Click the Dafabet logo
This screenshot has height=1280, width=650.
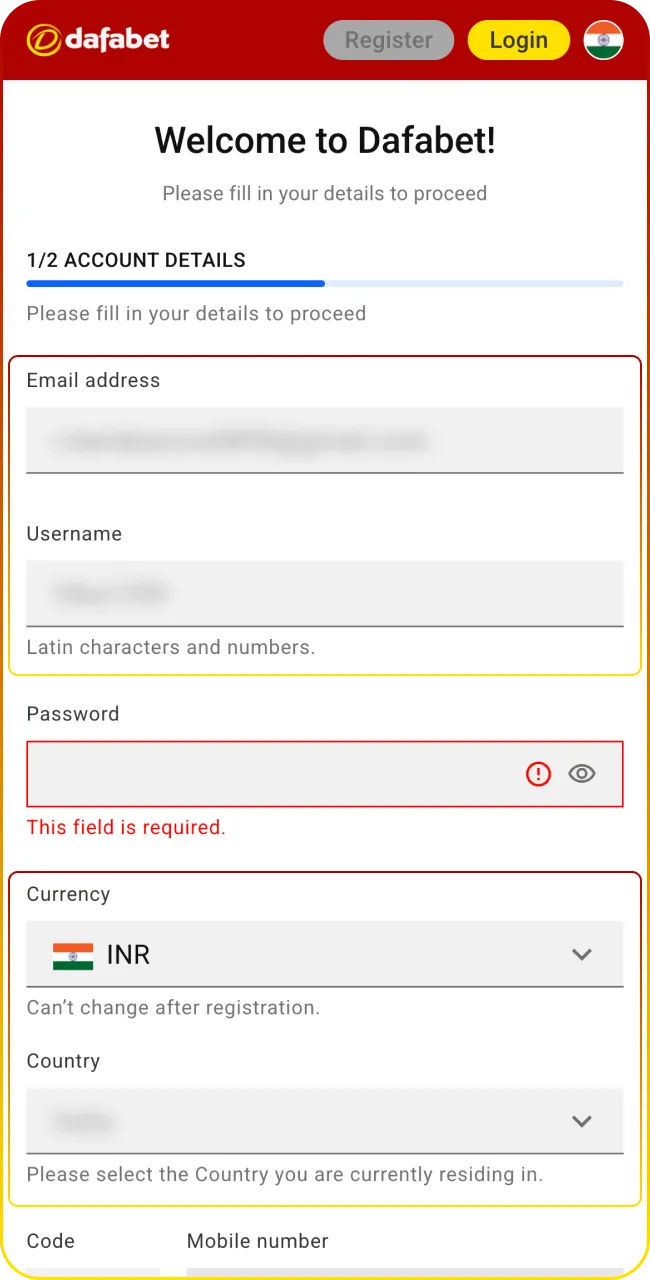(97, 40)
